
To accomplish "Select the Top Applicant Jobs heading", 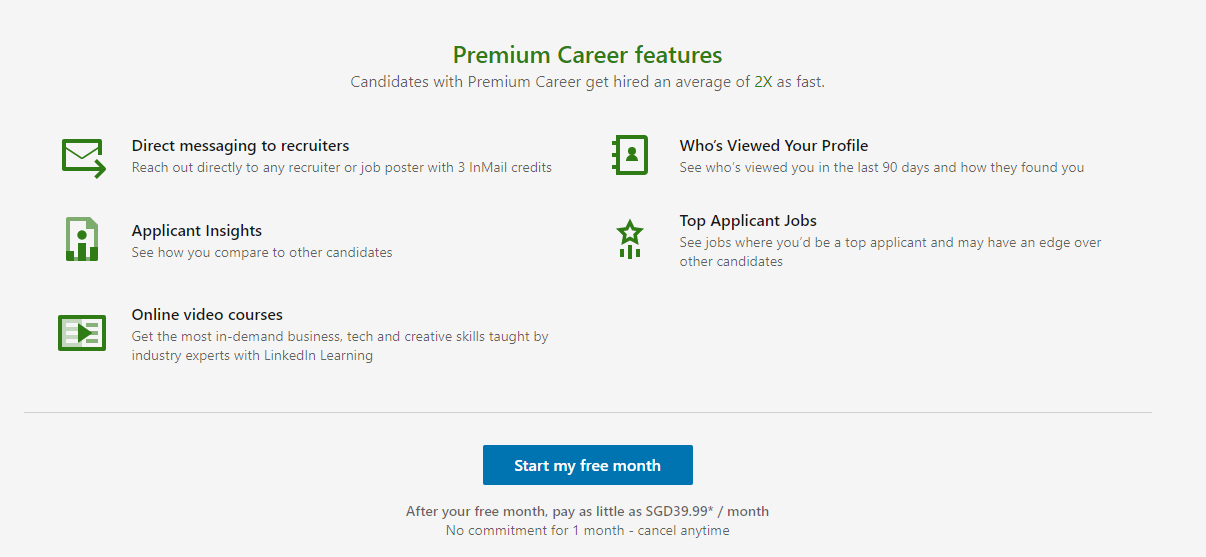I will [x=748, y=221].
